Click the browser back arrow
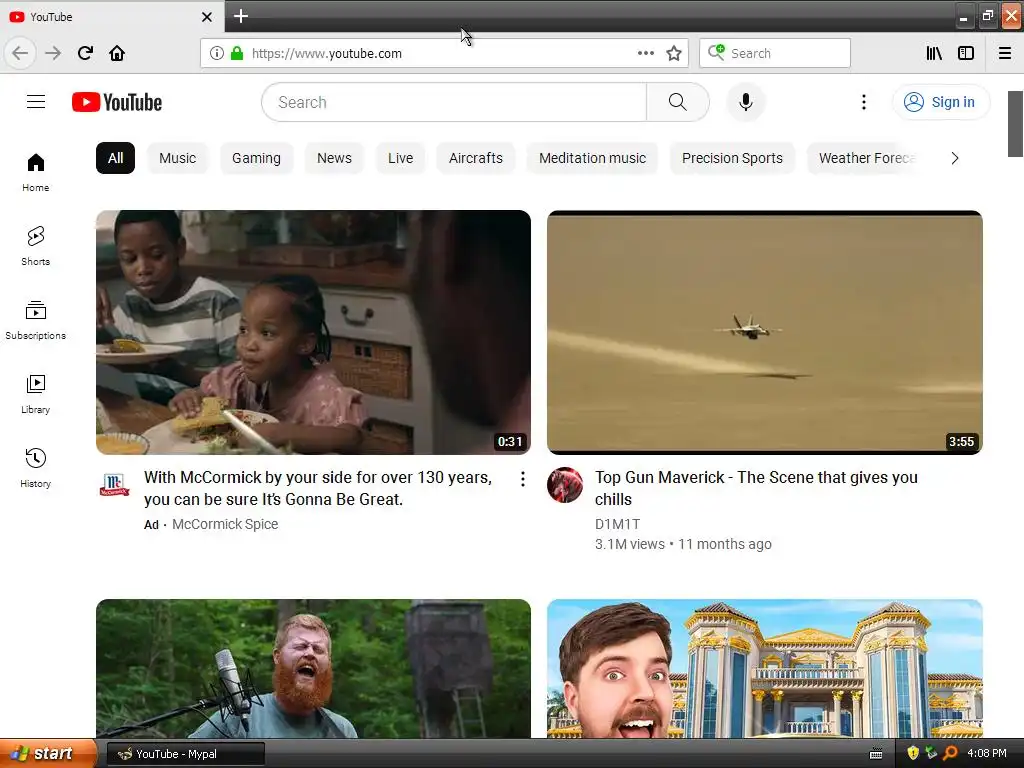Image resolution: width=1024 pixels, height=768 pixels. pos(20,53)
